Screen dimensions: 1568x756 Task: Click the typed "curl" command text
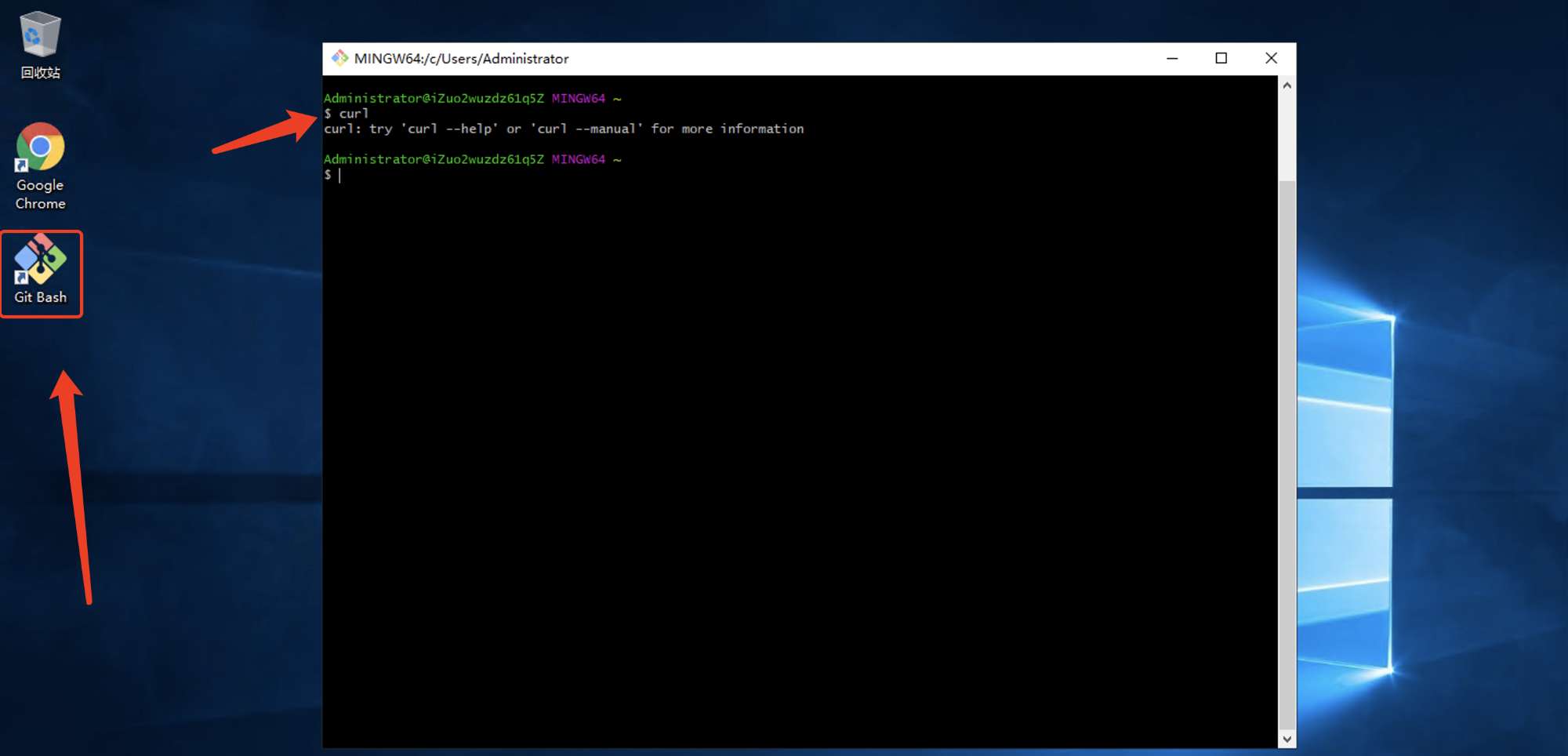pos(354,114)
